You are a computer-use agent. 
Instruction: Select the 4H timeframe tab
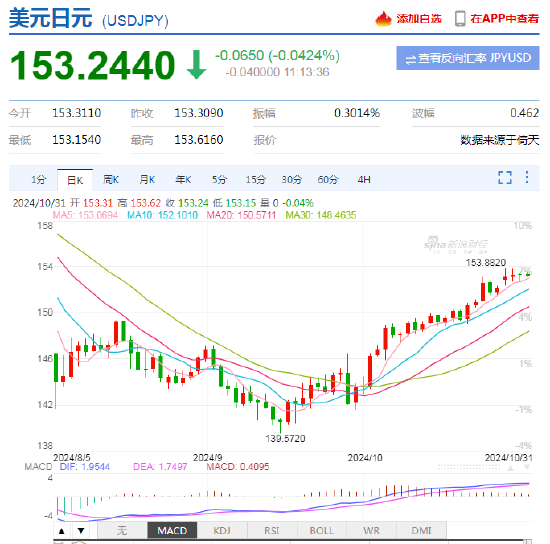[364, 180]
